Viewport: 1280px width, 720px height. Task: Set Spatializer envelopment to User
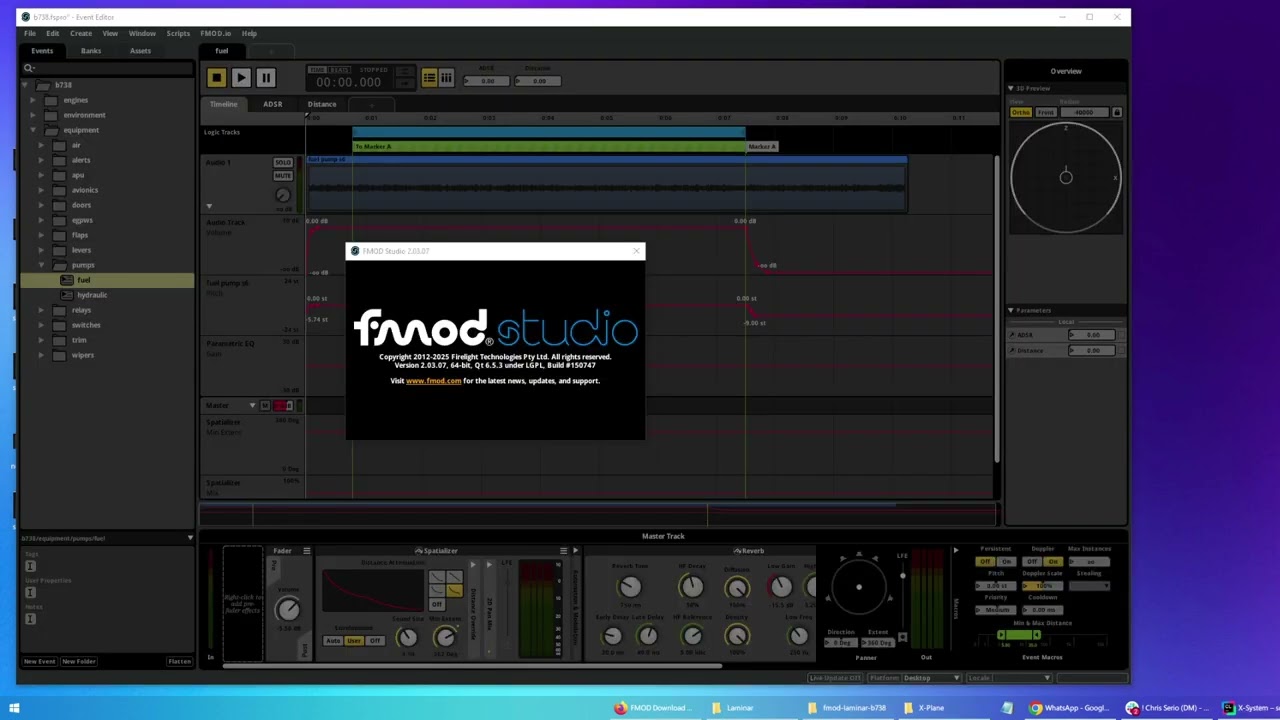click(354, 641)
